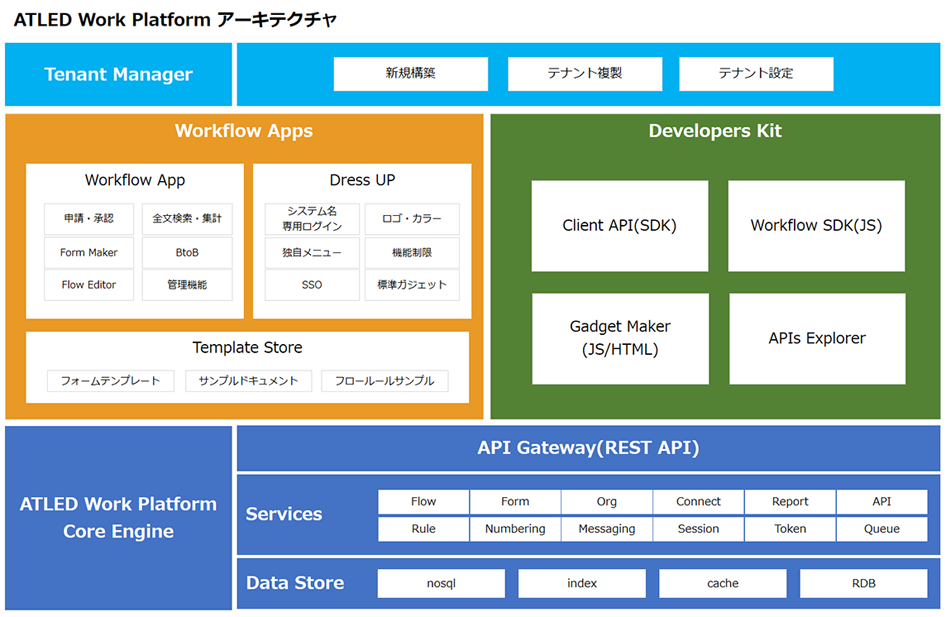
Task: Open the Gadget Maker (JS/HTML) tile
Action: [619, 338]
